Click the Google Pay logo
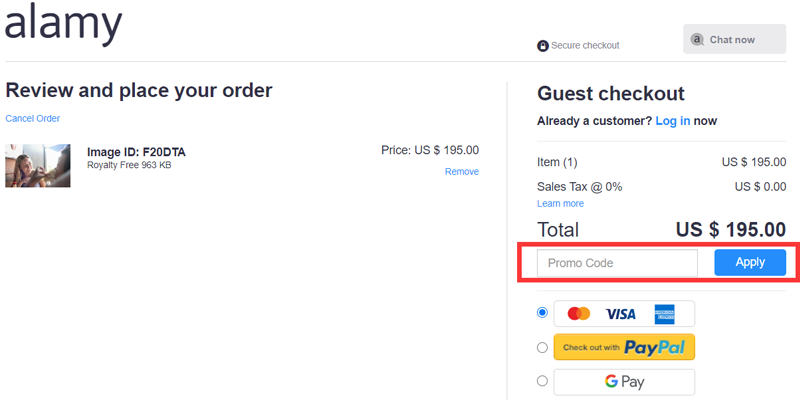800x400 pixels. pos(624,381)
